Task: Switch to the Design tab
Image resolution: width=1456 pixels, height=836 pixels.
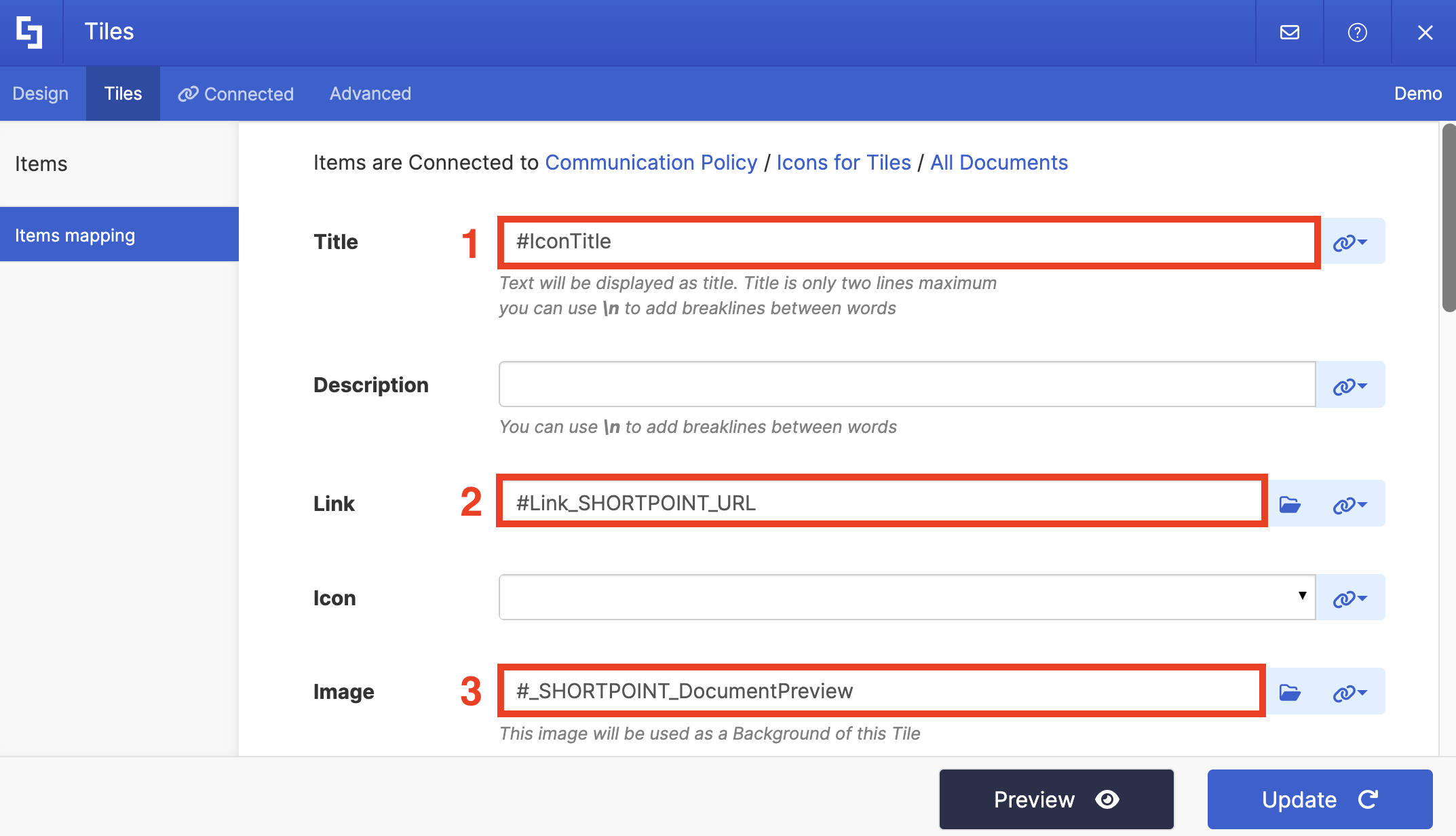Action: point(41,94)
